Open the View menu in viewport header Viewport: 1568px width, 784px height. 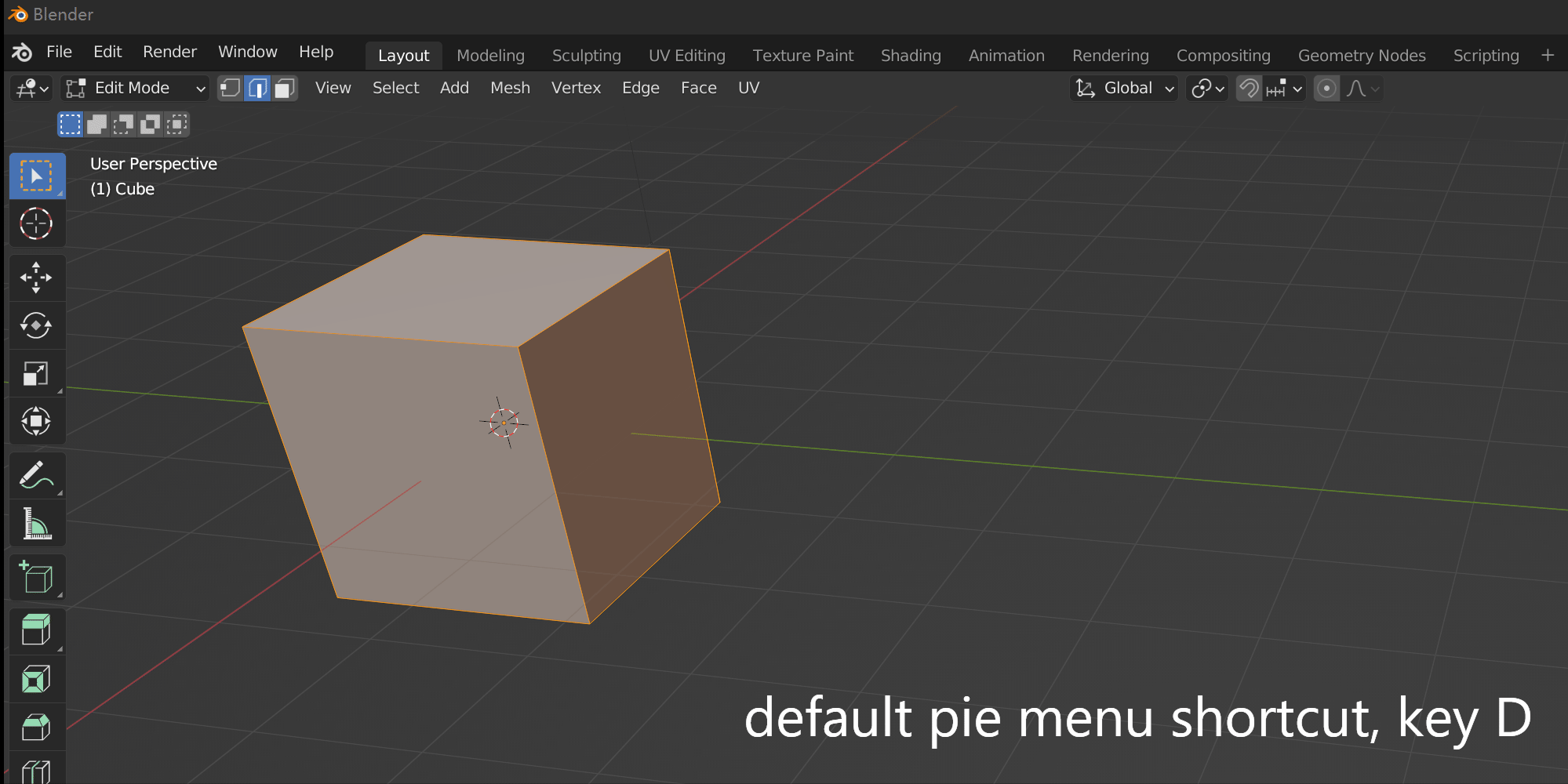pos(333,88)
